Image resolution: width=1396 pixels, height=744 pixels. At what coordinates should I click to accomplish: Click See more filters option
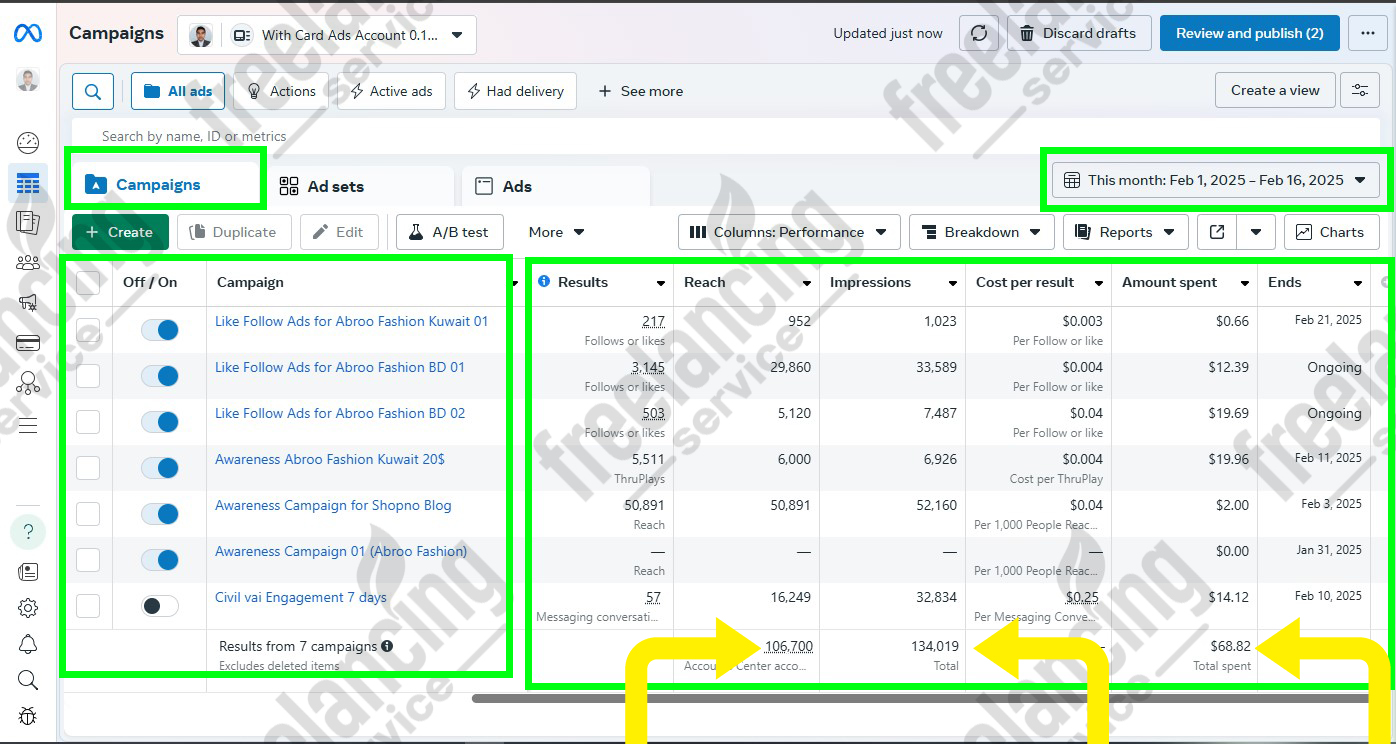pos(640,91)
